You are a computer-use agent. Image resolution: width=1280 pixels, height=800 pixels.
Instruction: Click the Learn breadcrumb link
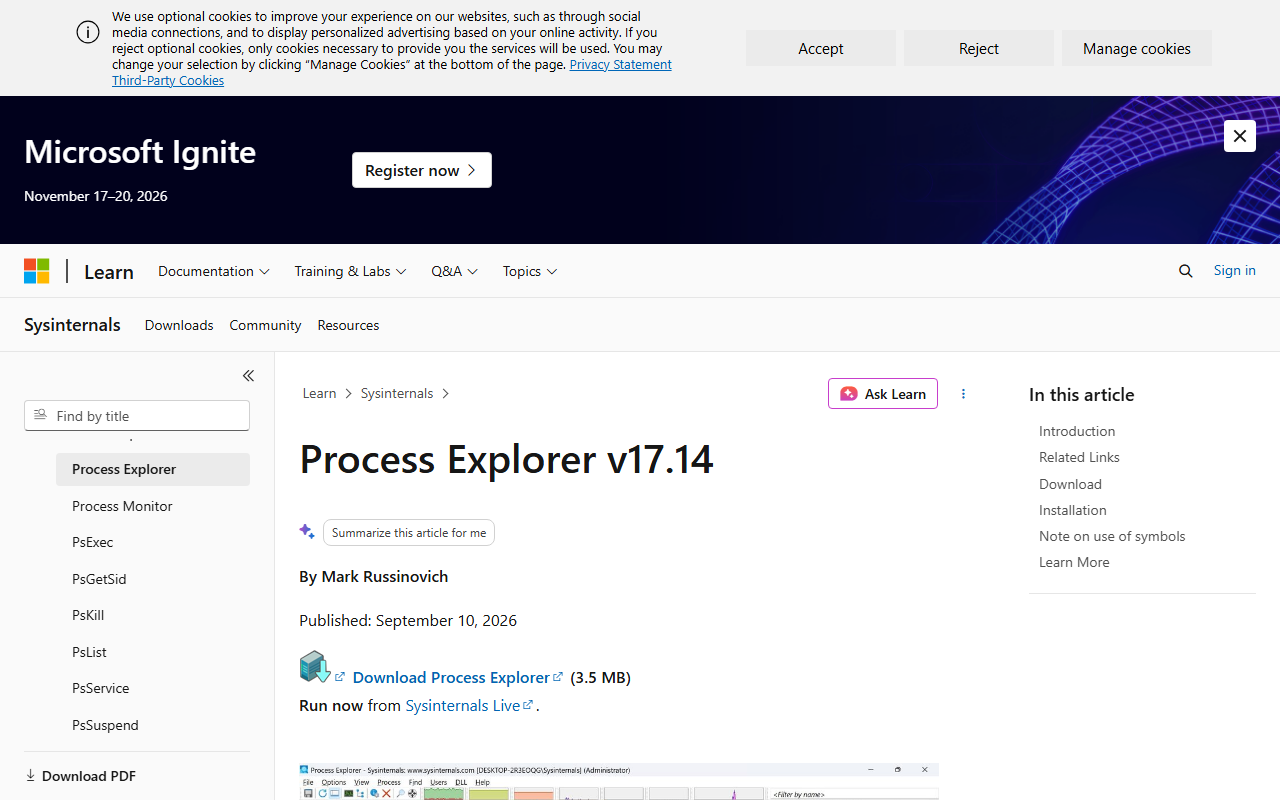pyautogui.click(x=320, y=393)
